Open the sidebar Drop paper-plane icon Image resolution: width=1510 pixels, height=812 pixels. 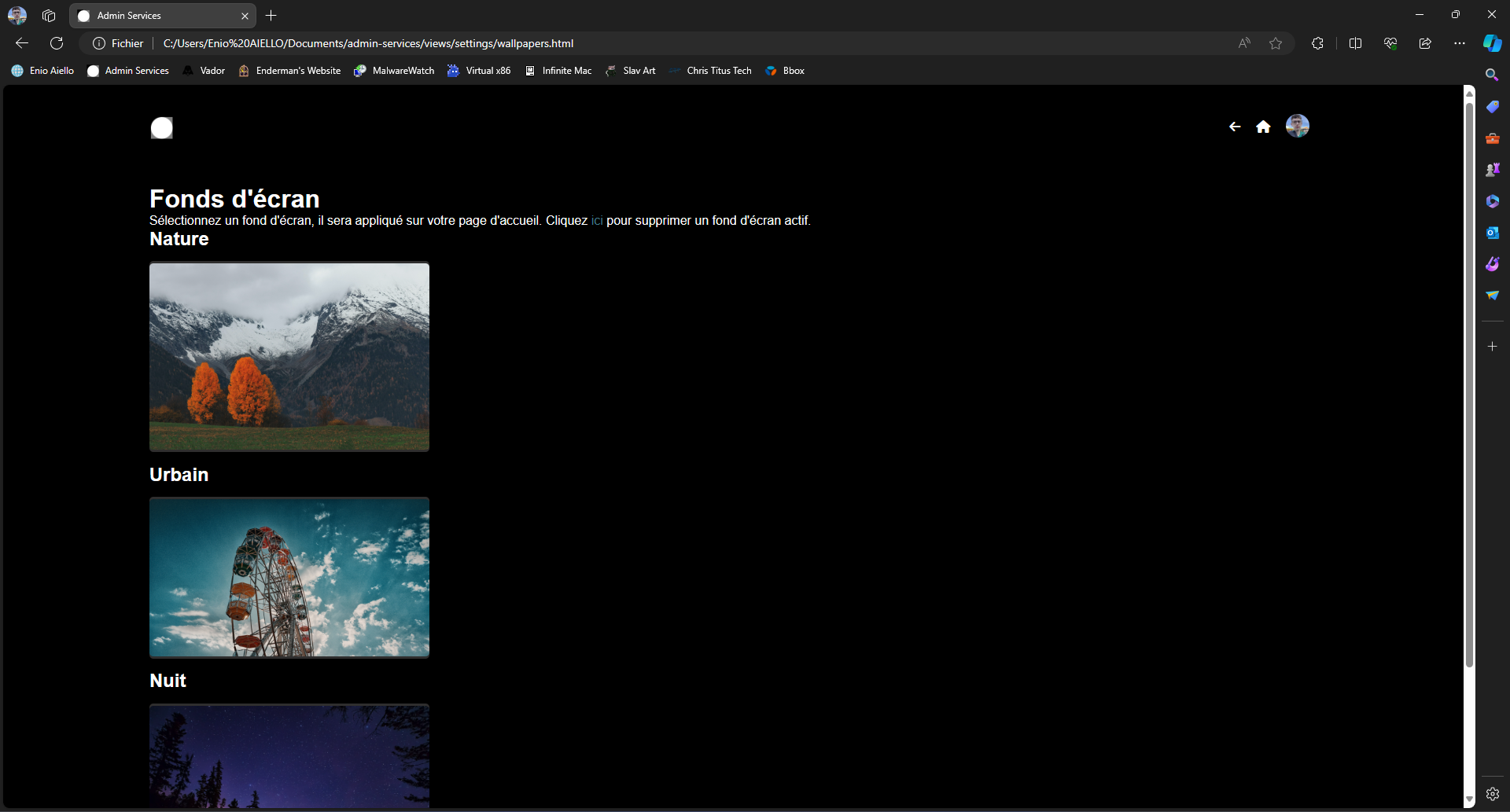click(x=1492, y=296)
